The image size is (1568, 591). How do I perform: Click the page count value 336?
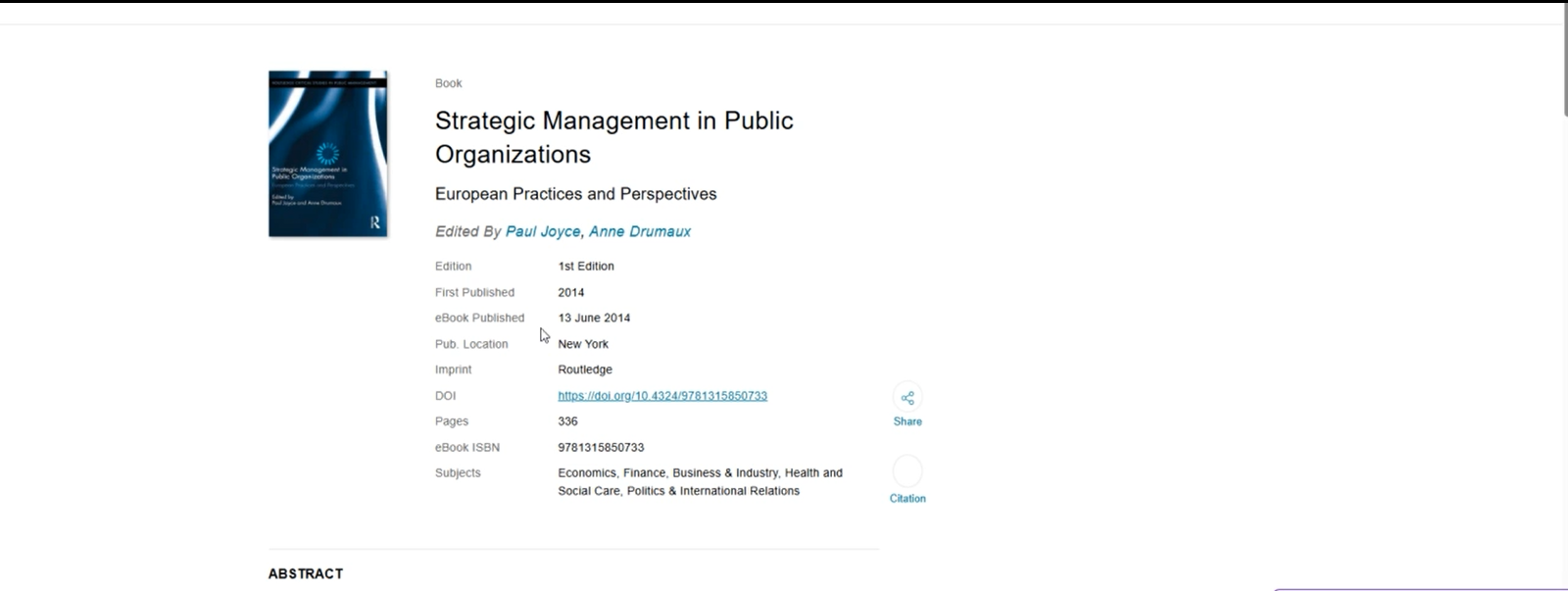click(567, 421)
